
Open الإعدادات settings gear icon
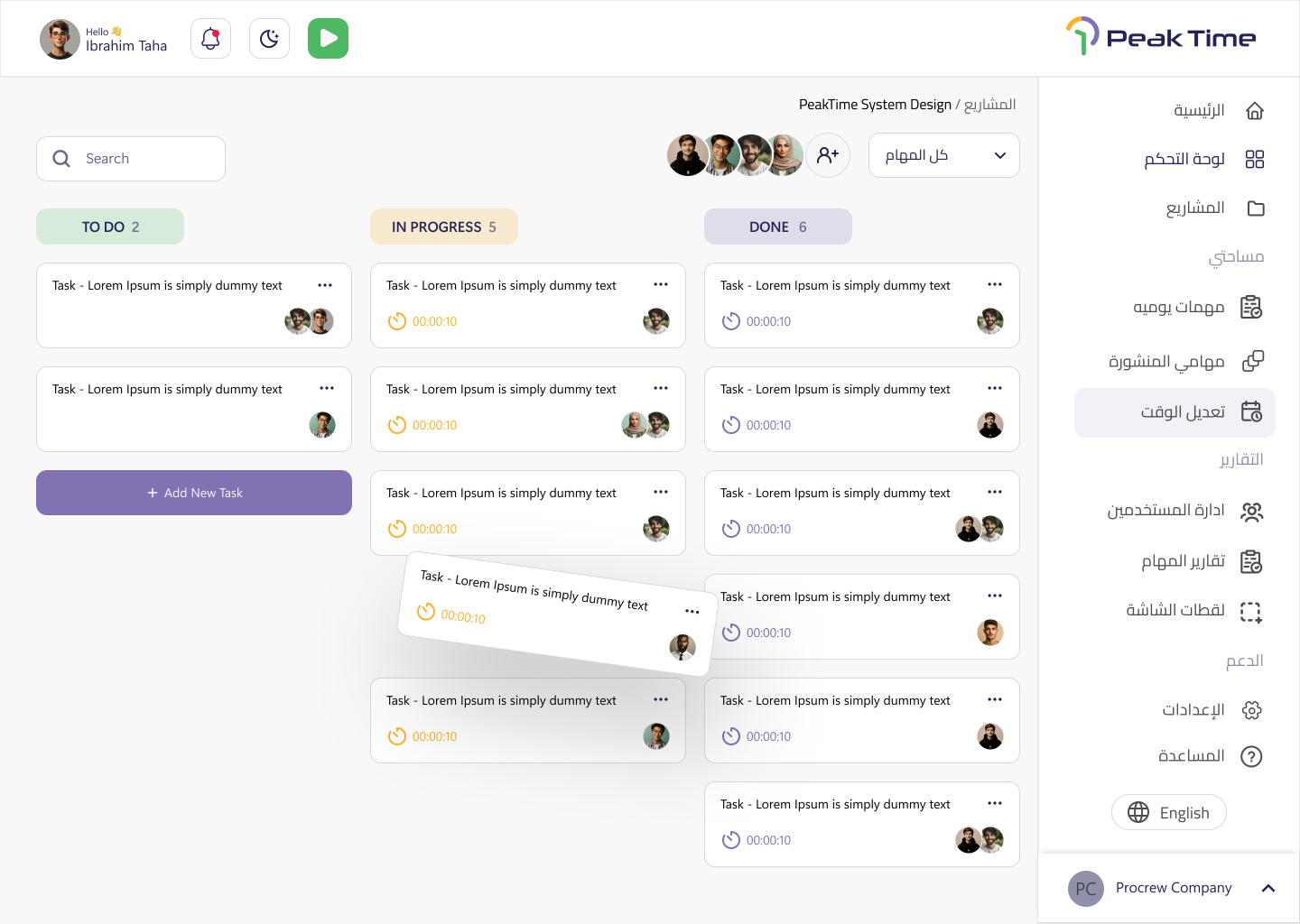click(x=1251, y=710)
